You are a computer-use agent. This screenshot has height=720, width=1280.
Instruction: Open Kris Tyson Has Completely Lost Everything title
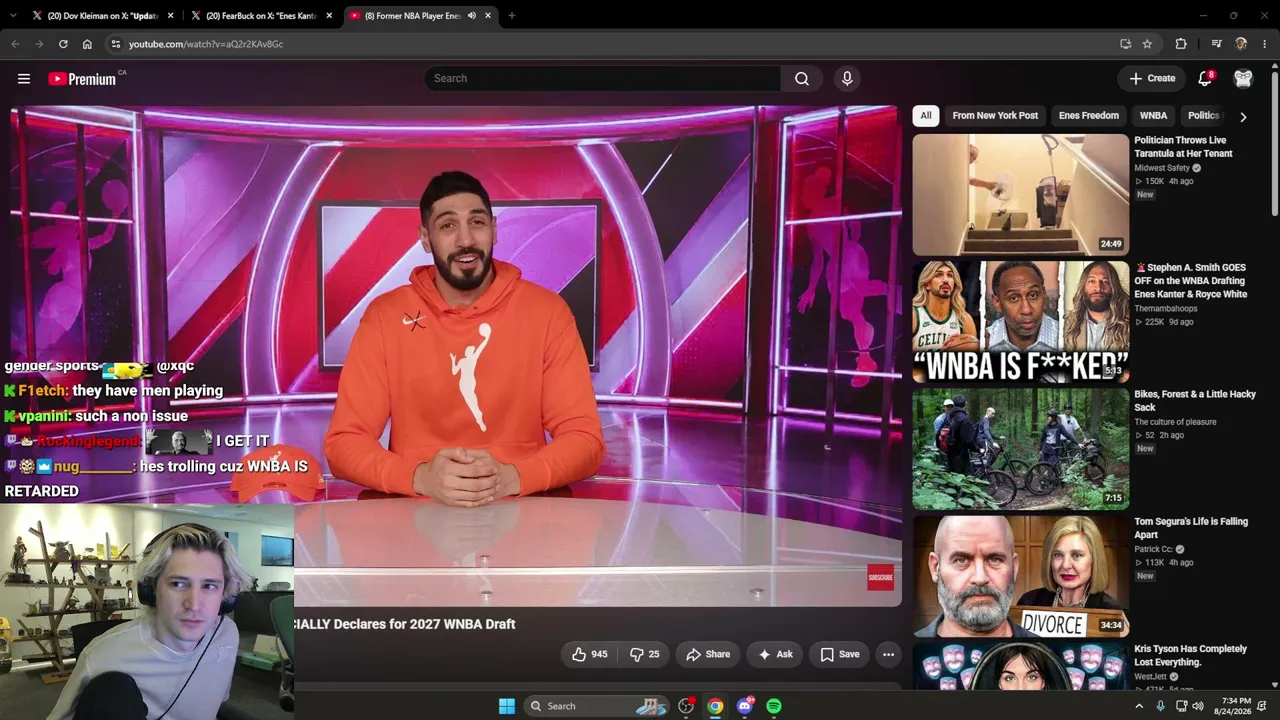(x=1190, y=655)
